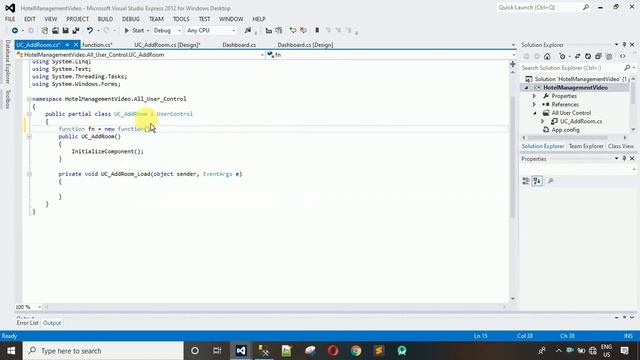The width and height of the screenshot is (640, 360).
Task: Open the EDIT menu
Action: pos(30,19)
